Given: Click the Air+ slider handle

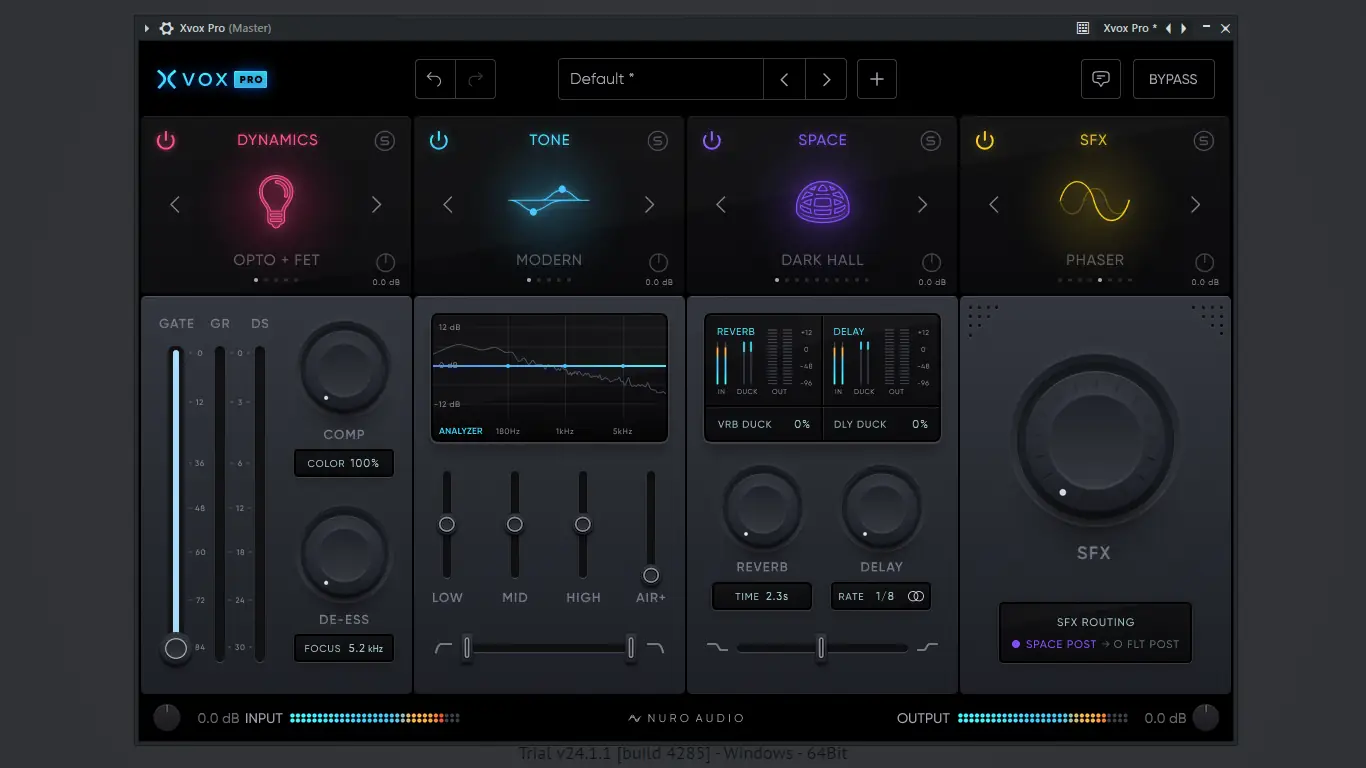Looking at the screenshot, I should tap(651, 575).
